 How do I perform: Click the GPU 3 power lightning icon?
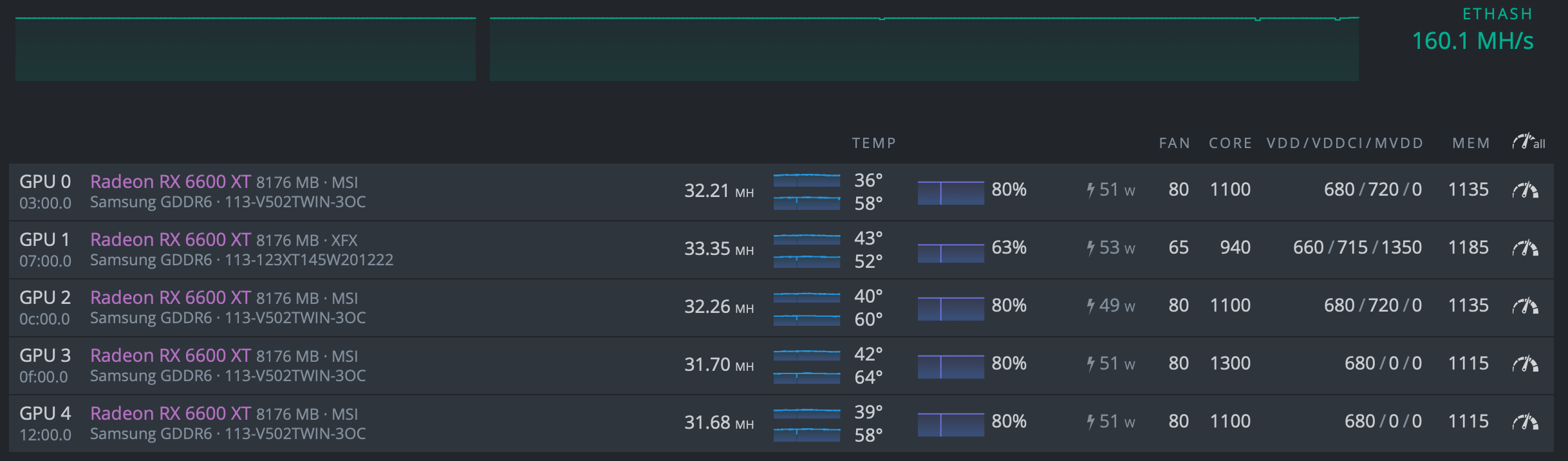point(1090,364)
